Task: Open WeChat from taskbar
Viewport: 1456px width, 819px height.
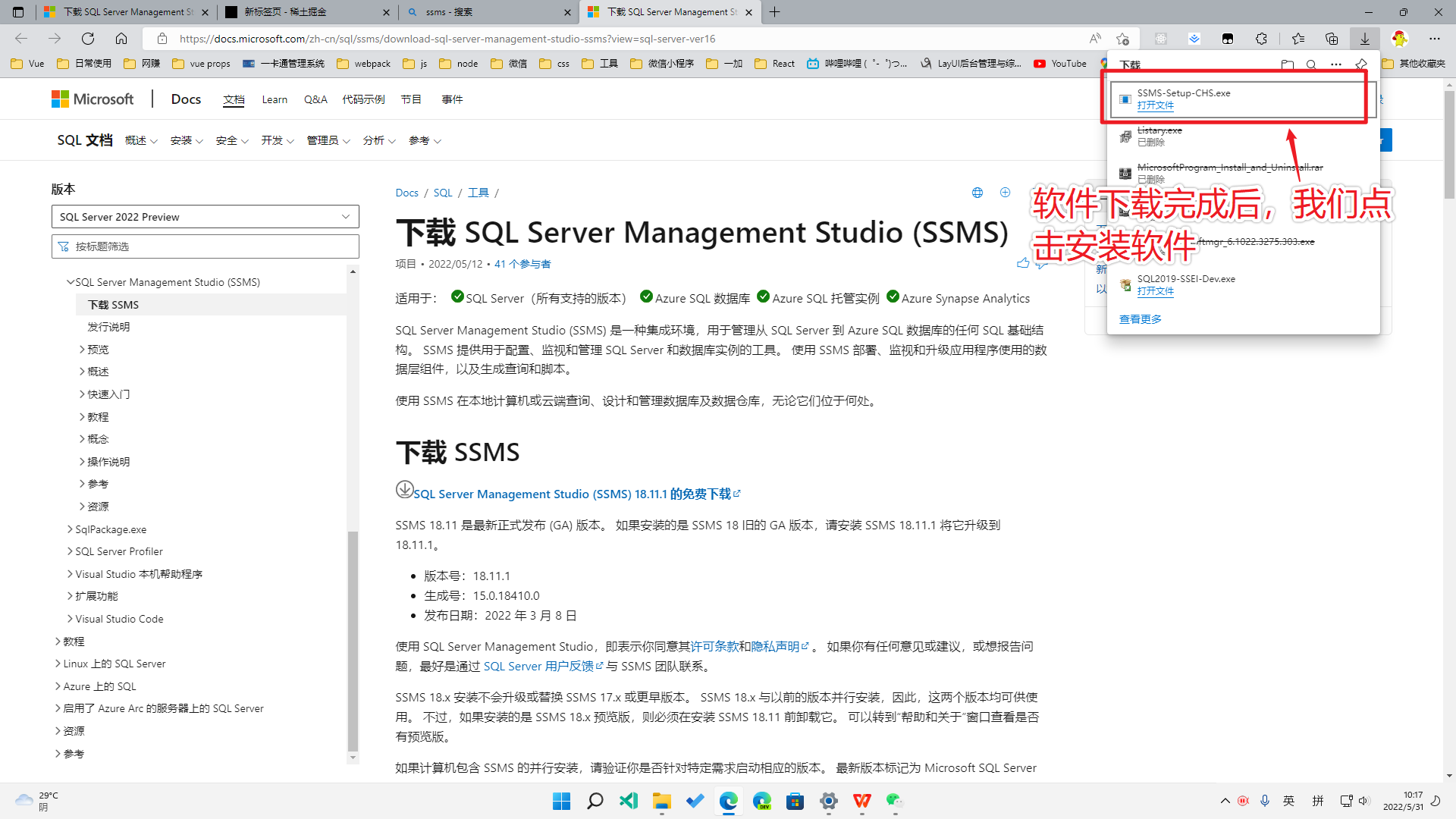Action: [896, 801]
